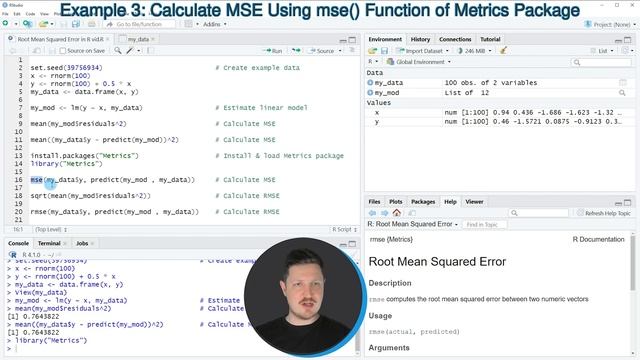Expand my_mod object details
Screen dimensions: 640x360
click(370, 93)
